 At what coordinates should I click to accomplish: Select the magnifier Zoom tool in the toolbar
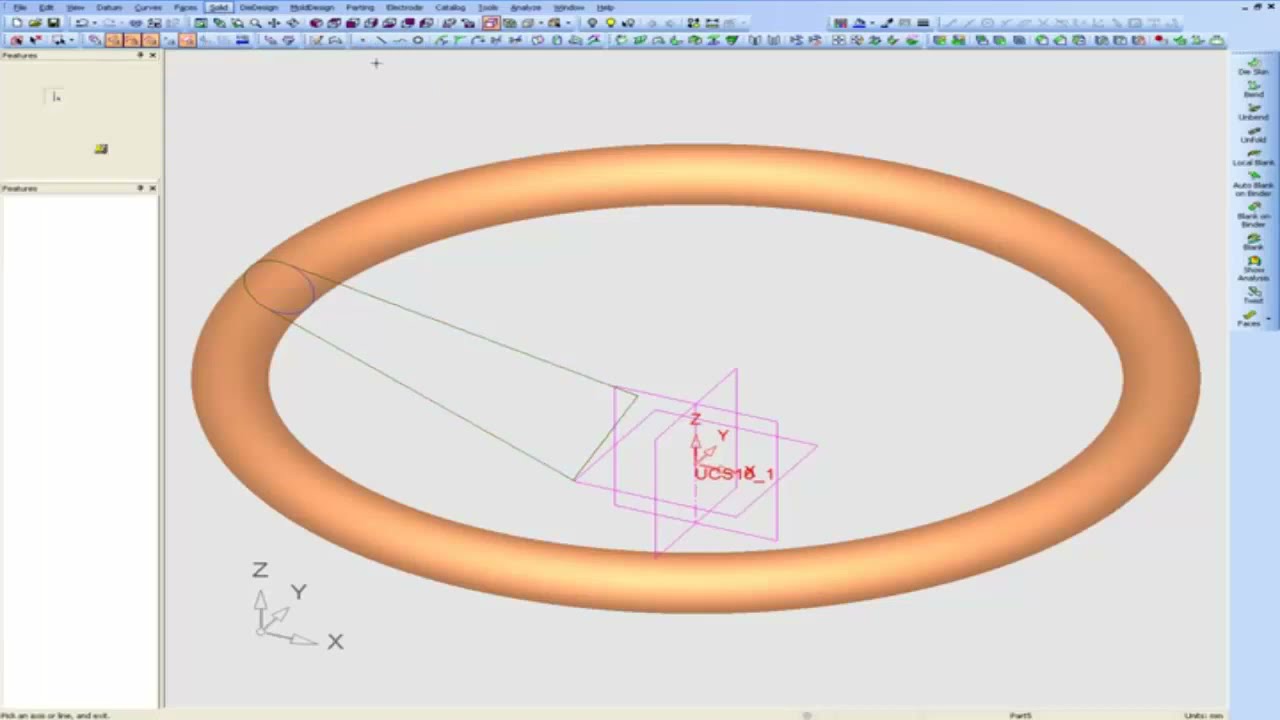pyautogui.click(x=256, y=23)
